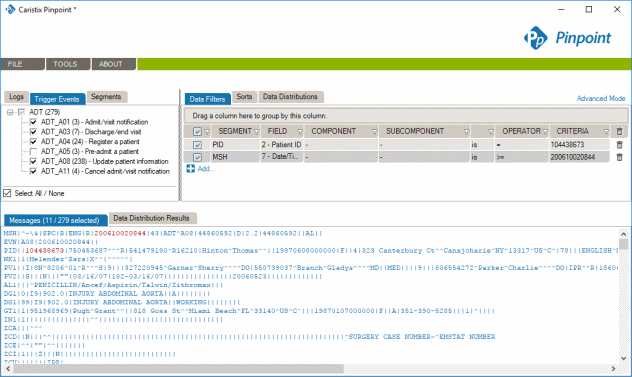Click the EVN|A08 message line

click(51, 242)
